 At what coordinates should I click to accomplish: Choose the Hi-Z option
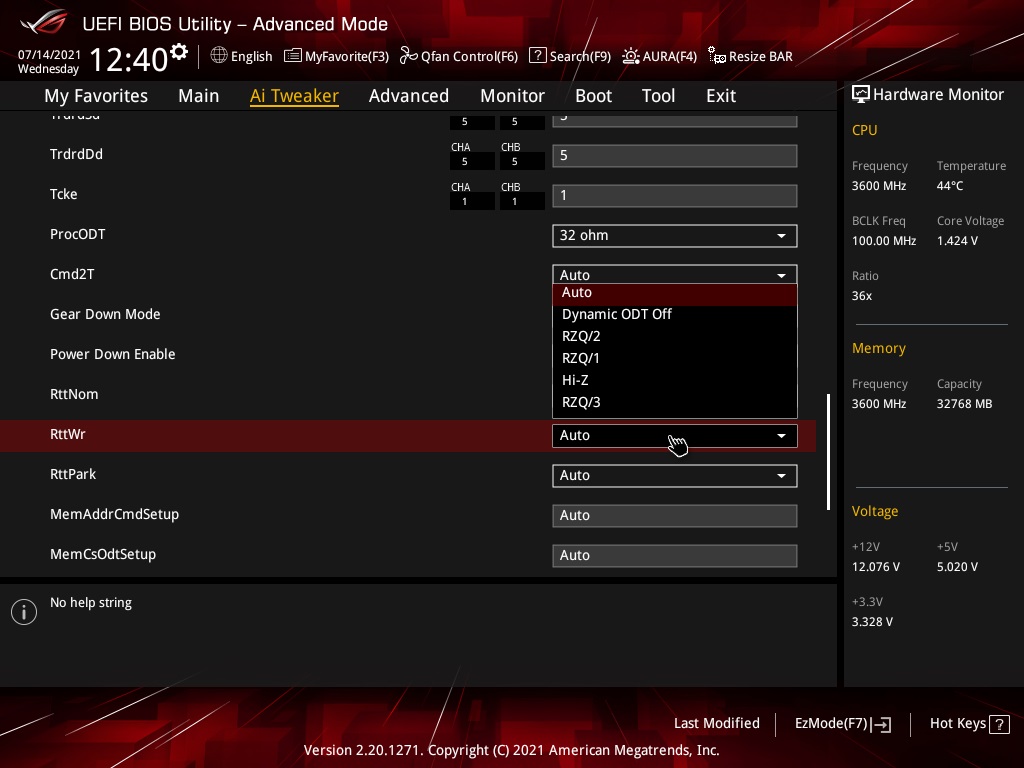pyautogui.click(x=675, y=380)
